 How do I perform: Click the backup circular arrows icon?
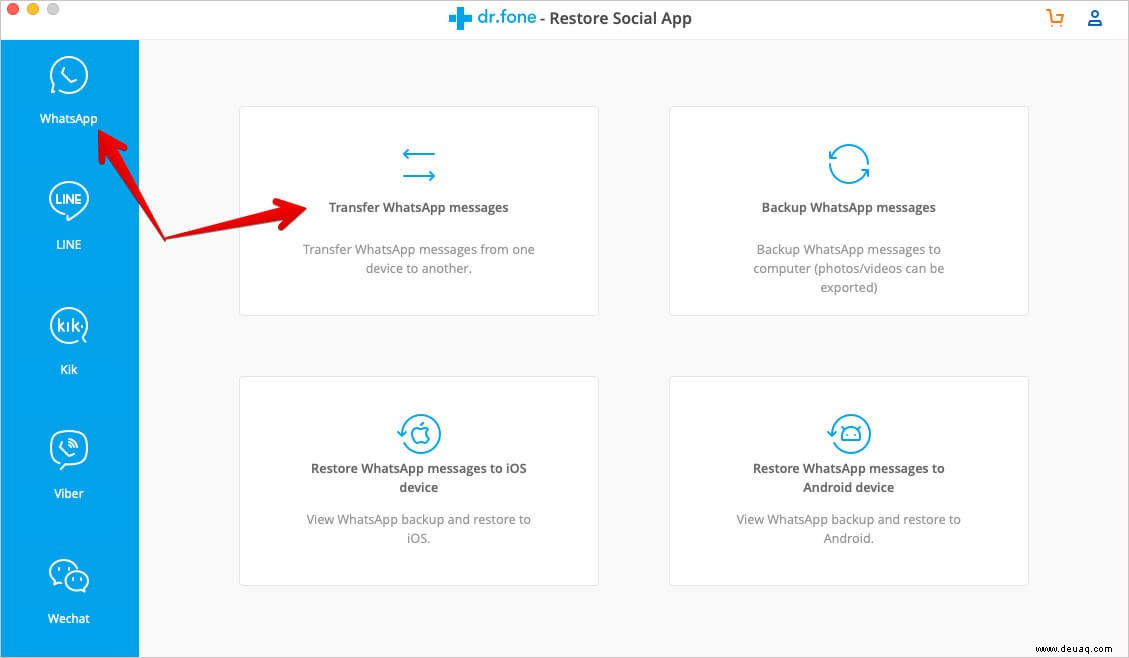point(848,164)
